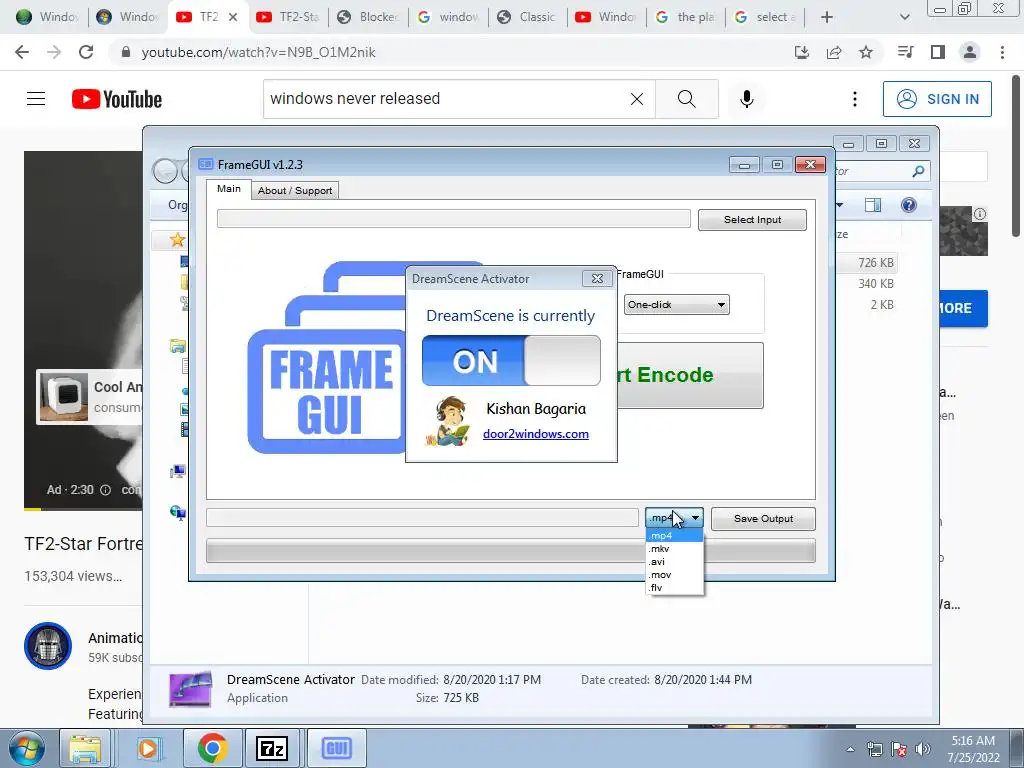The height and width of the screenshot is (768, 1024).
Task: Click the encoding progress bar
Action: (511, 550)
